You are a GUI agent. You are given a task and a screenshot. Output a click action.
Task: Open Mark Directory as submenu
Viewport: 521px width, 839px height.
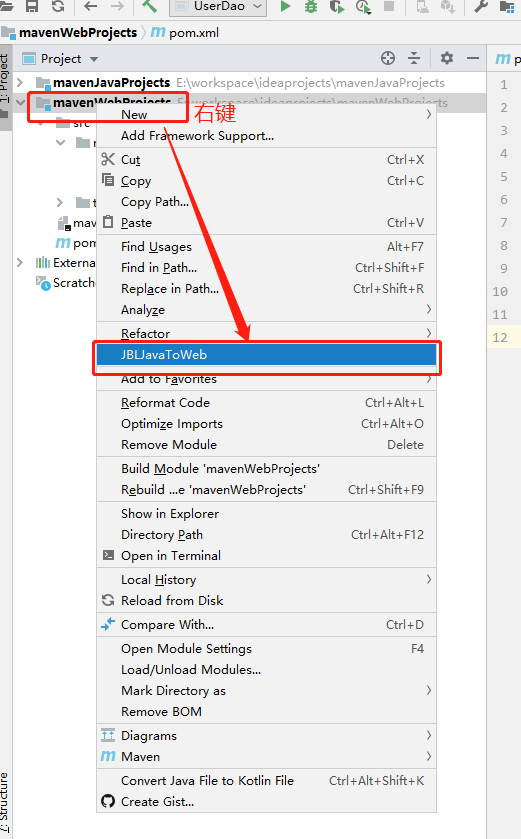(x=266, y=690)
